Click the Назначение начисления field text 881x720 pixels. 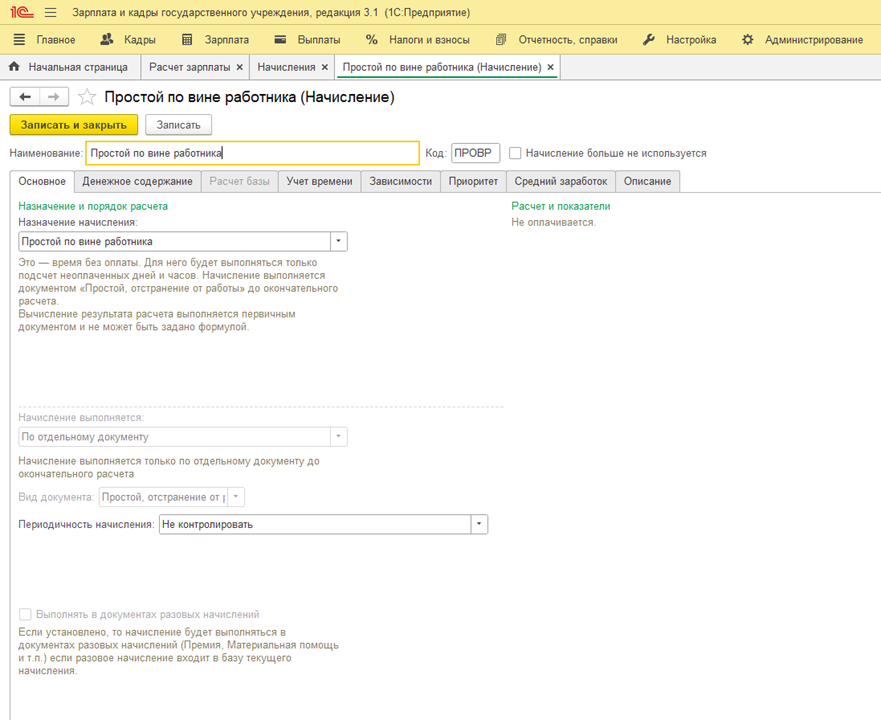coord(174,242)
